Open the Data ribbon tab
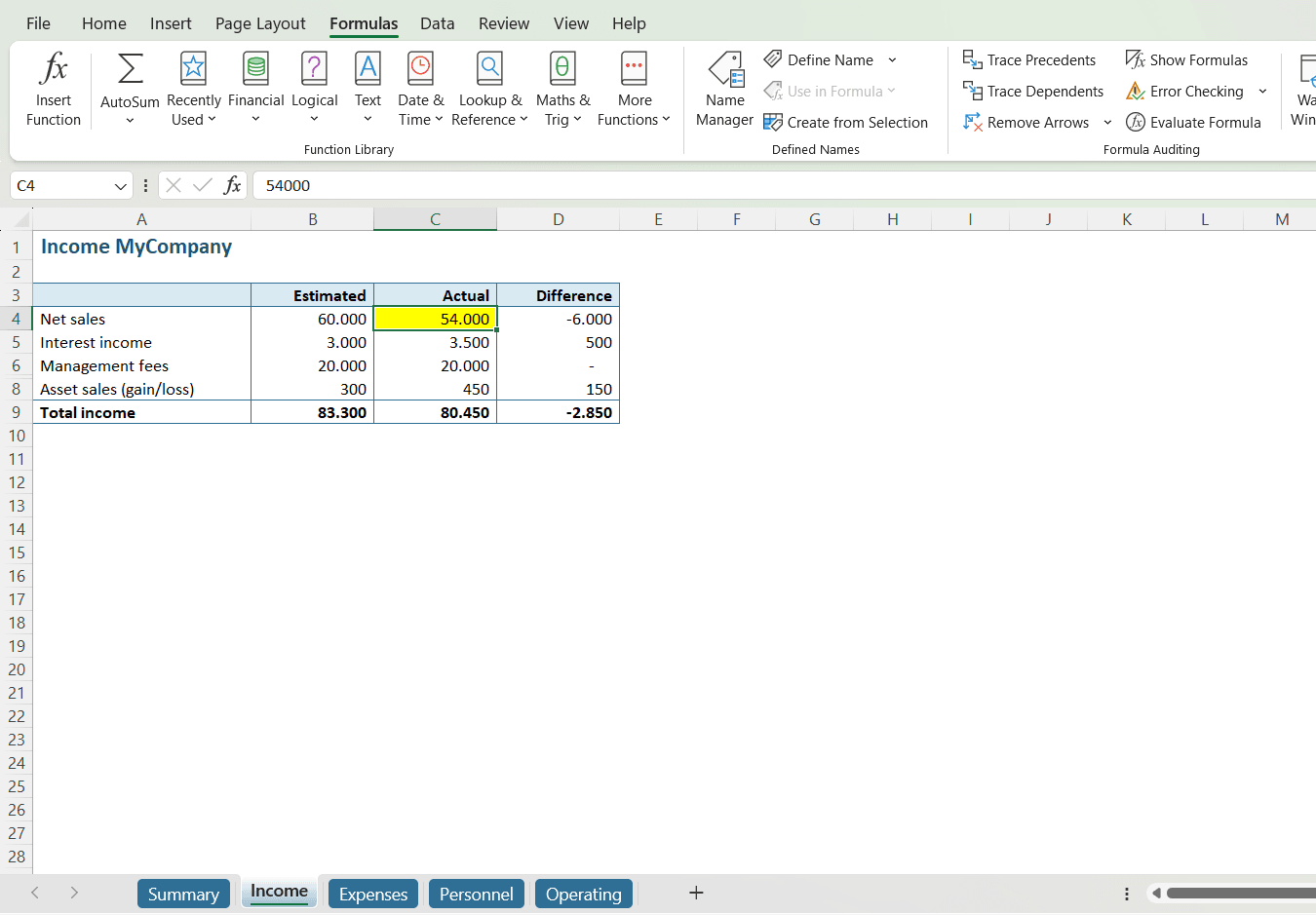The width and height of the screenshot is (1316, 915). click(437, 23)
